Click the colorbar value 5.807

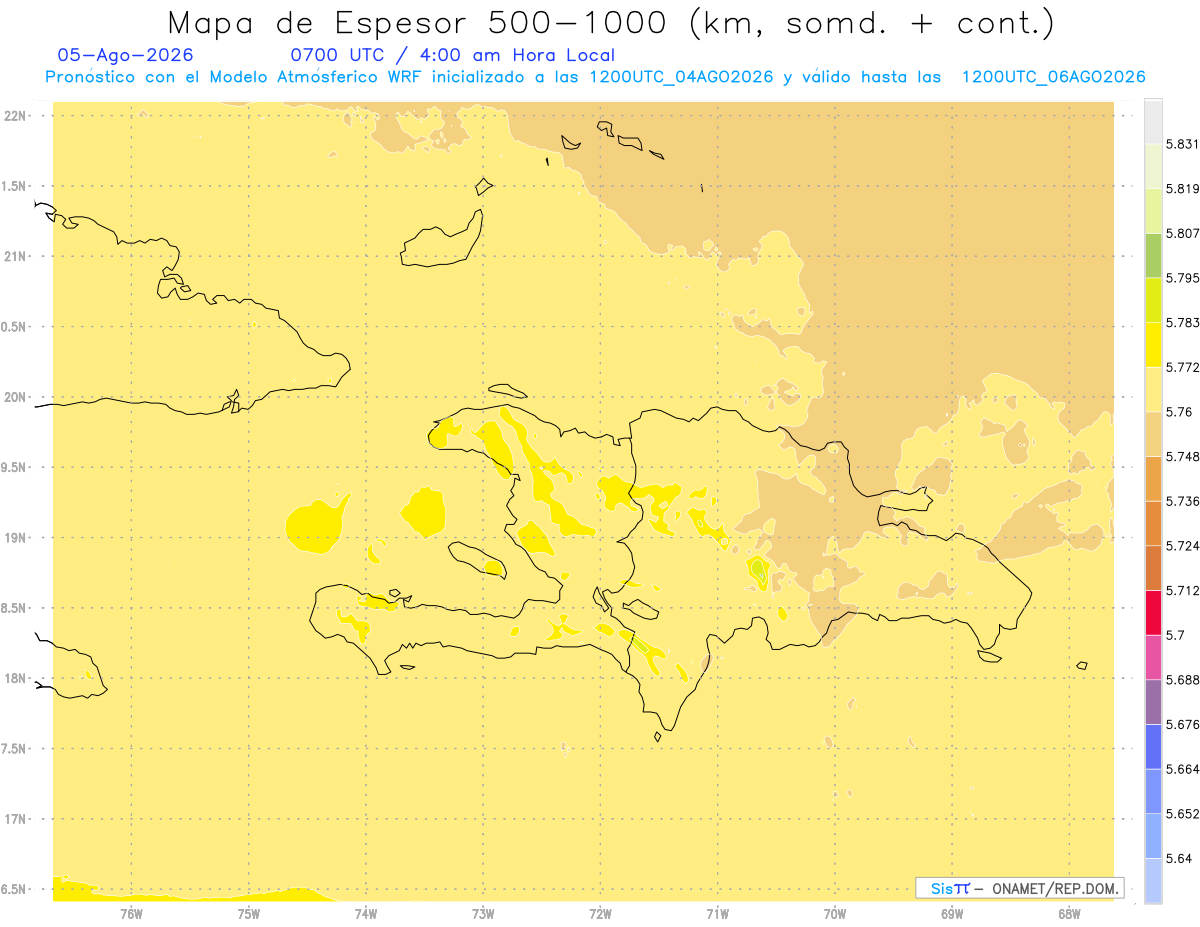point(1182,233)
